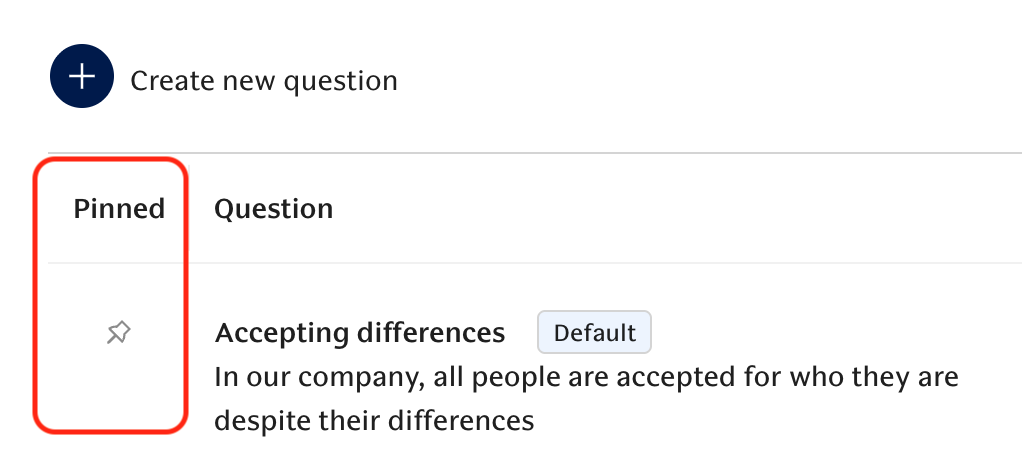
Task: Start creating a new question
Action: pyautogui.click(x=83, y=78)
